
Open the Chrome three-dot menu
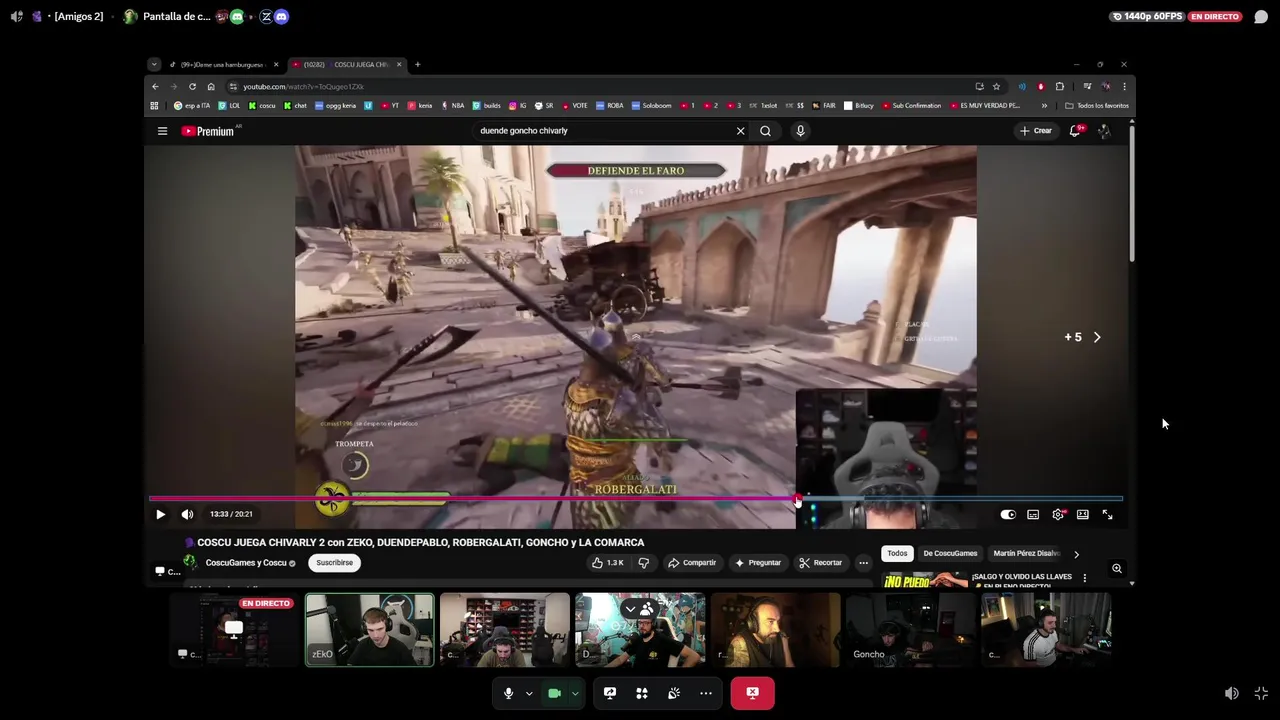1124,87
